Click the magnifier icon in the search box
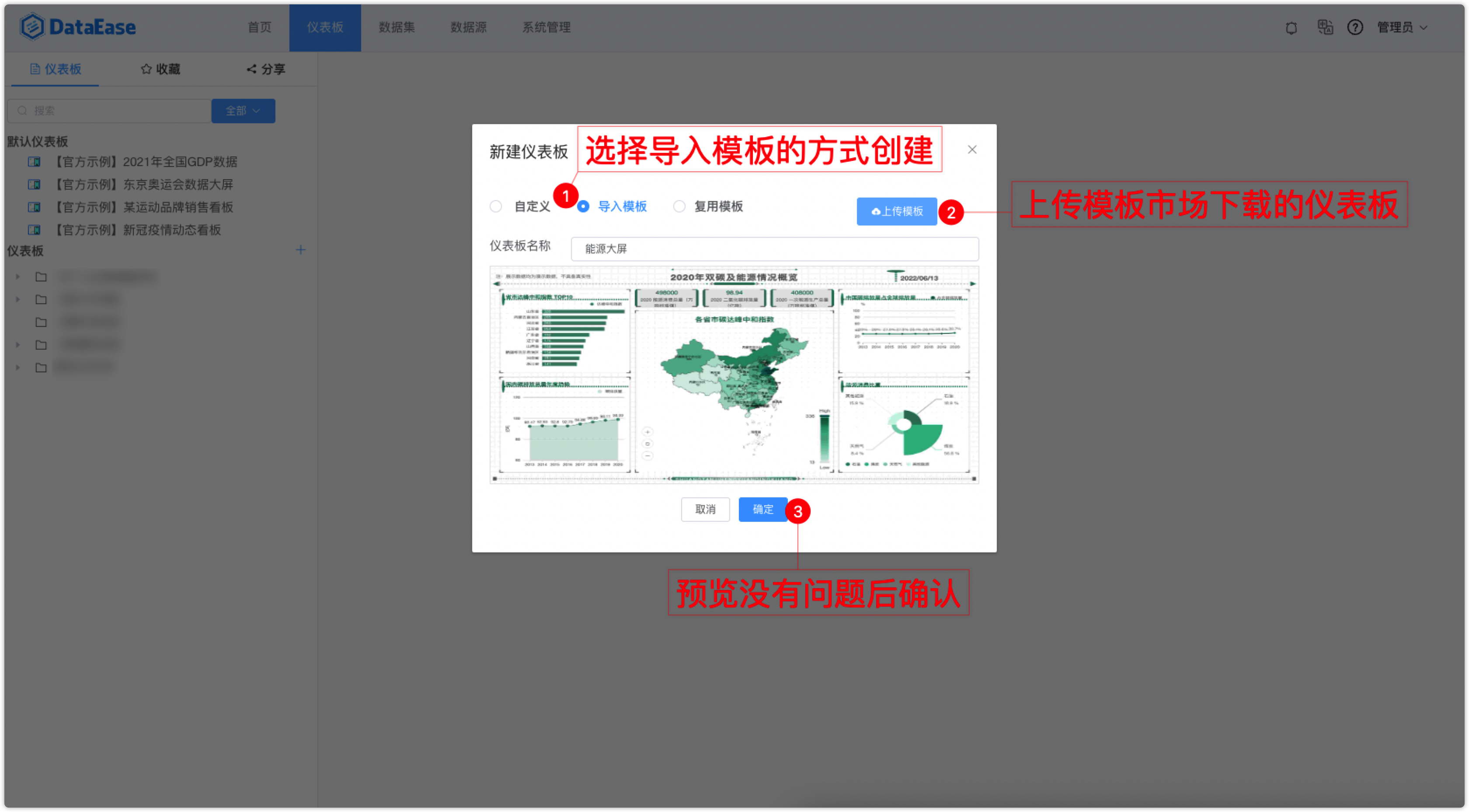 coord(22,110)
